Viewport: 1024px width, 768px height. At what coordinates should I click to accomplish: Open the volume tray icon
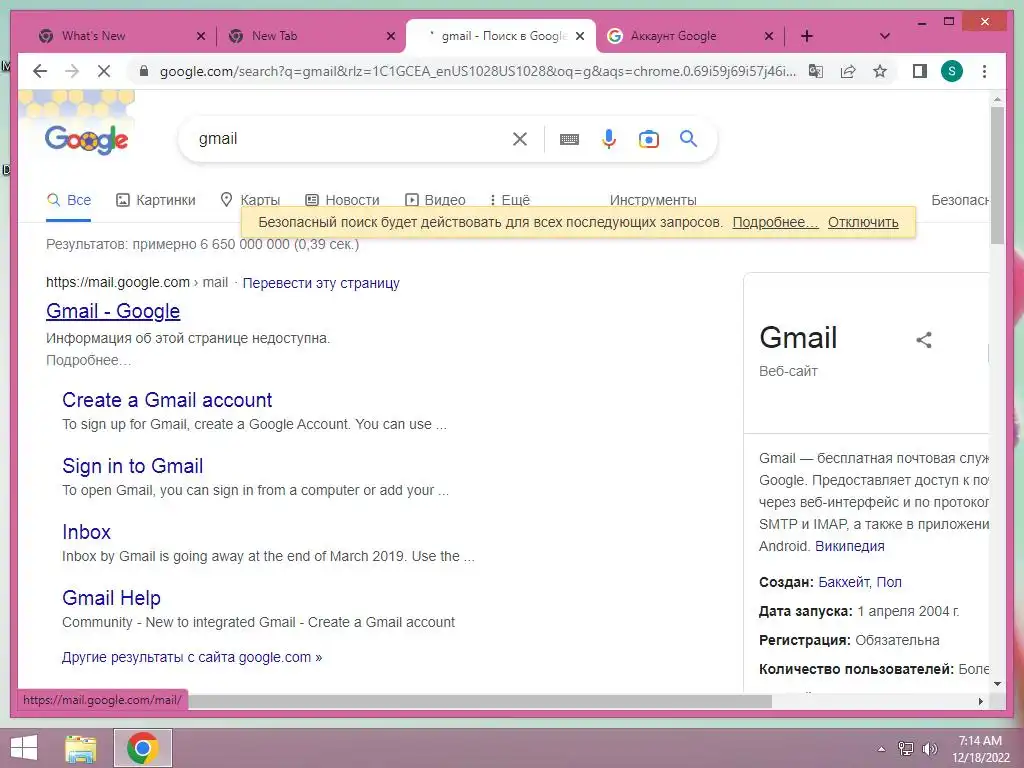(x=929, y=749)
